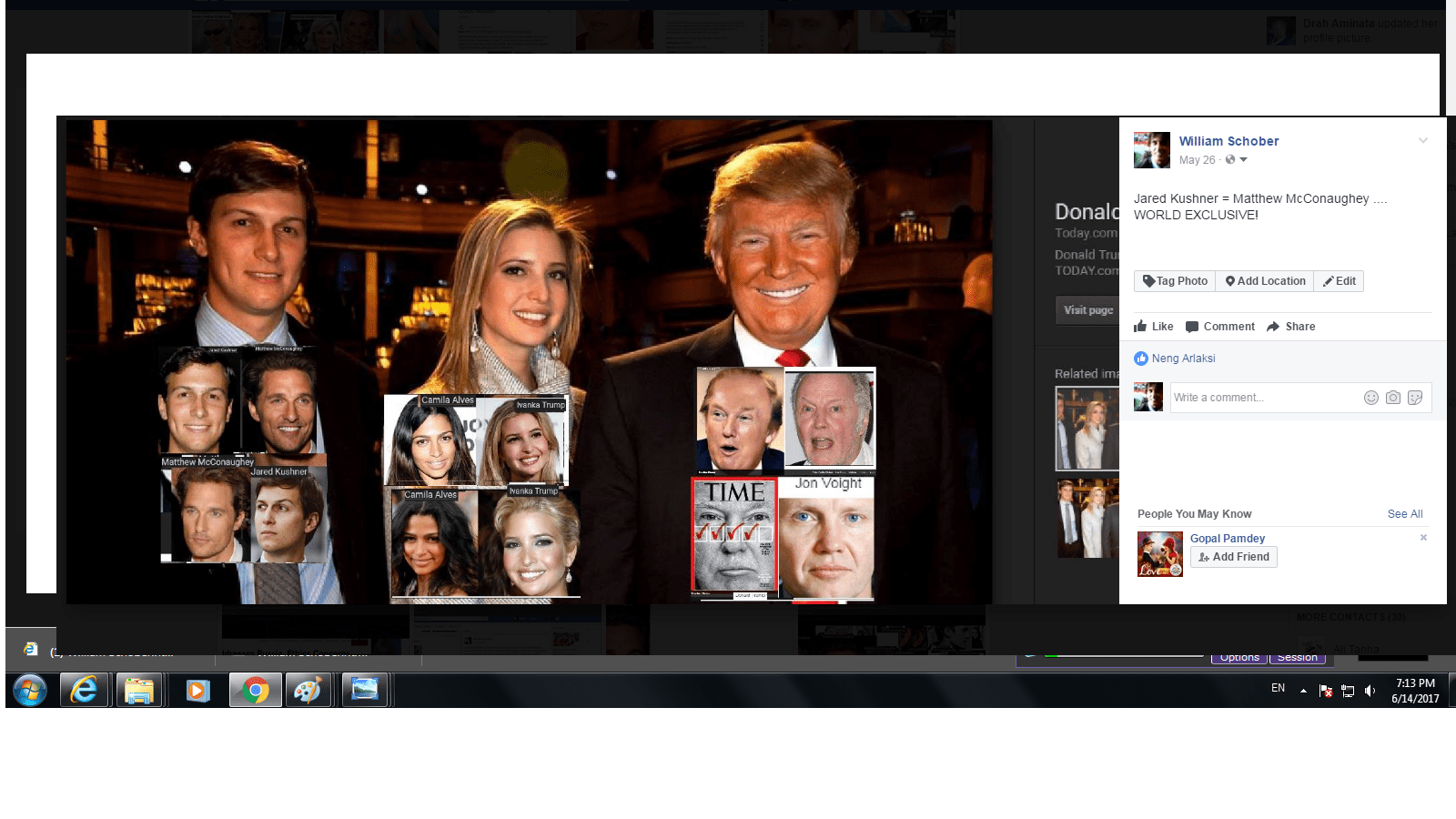This screenshot has width=1456, height=819.
Task: Show hidden system tray icons
Action: point(1303,691)
